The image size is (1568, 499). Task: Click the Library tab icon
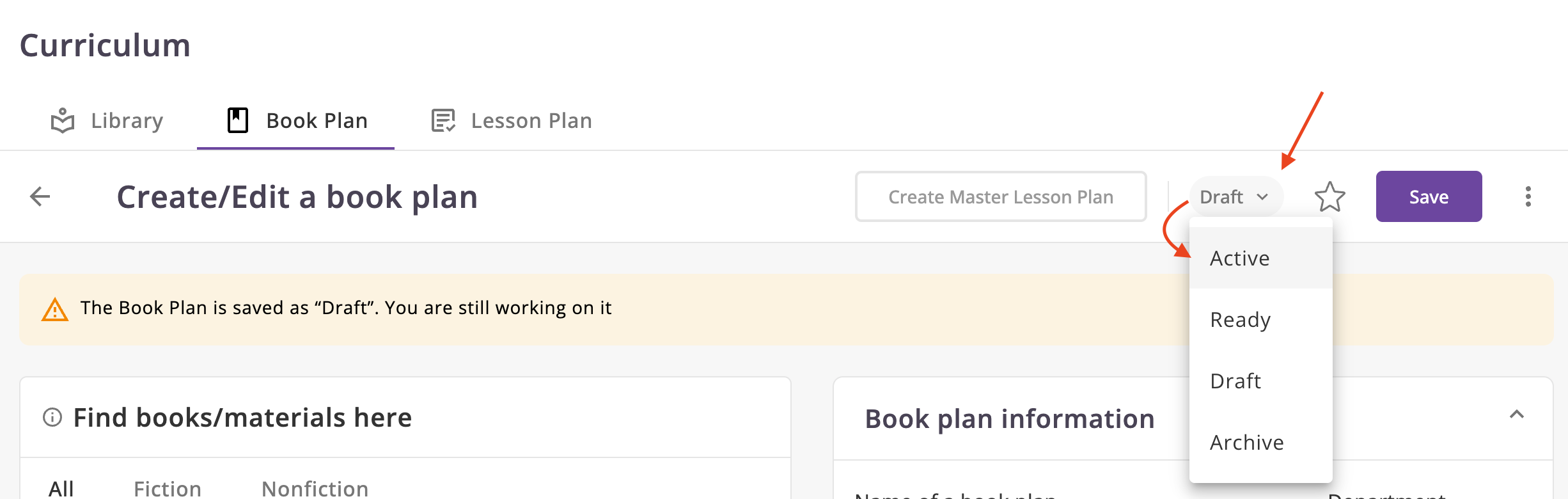click(63, 120)
